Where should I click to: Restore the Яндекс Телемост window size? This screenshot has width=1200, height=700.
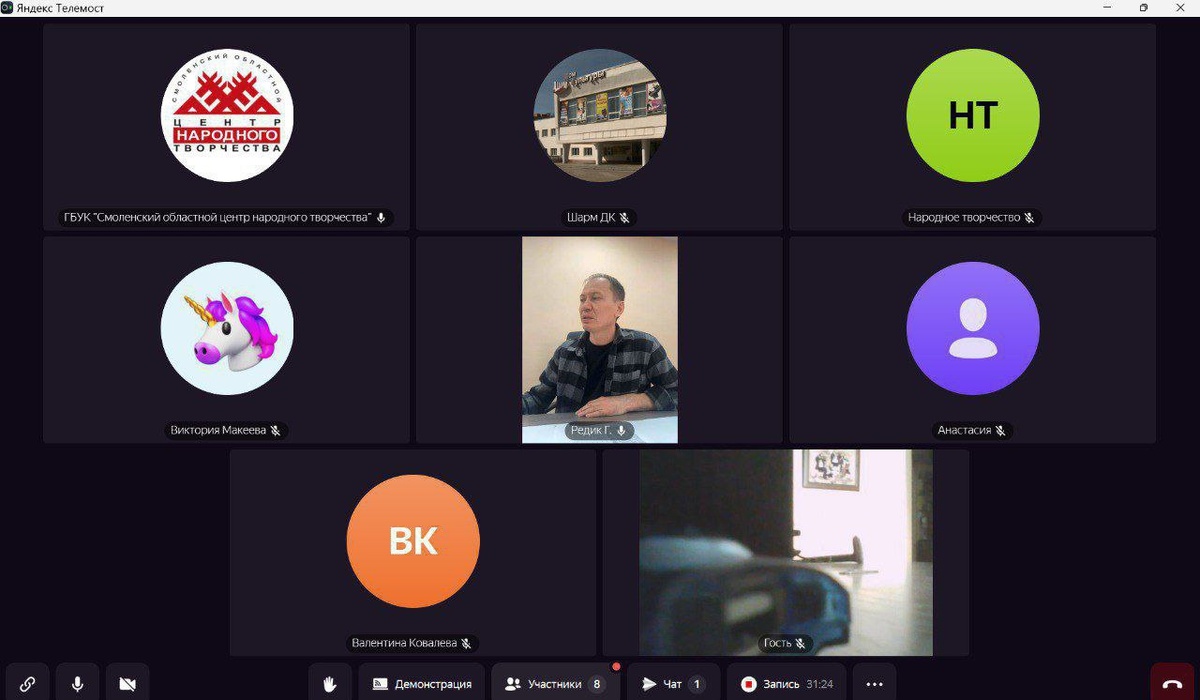[x=1143, y=7]
